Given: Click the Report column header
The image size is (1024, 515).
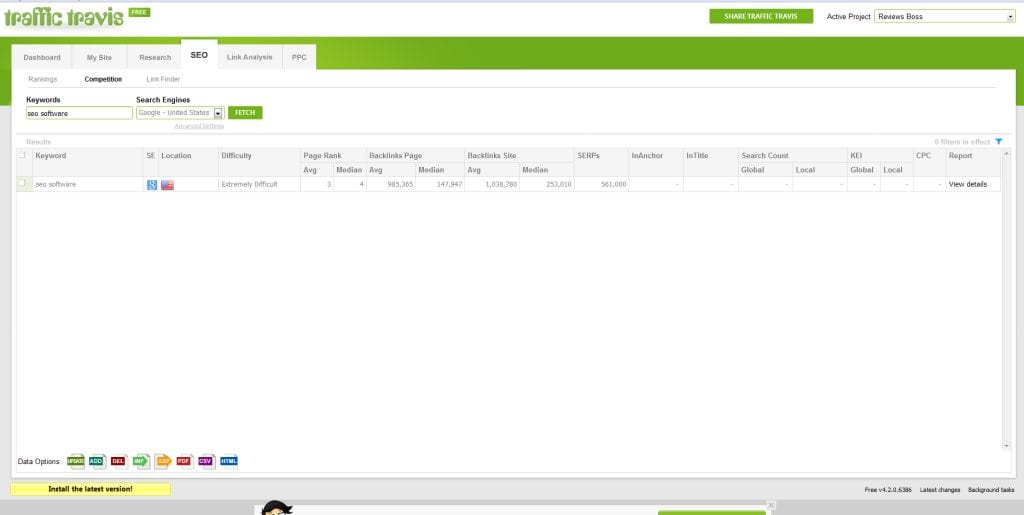Looking at the screenshot, I should pos(960,155).
